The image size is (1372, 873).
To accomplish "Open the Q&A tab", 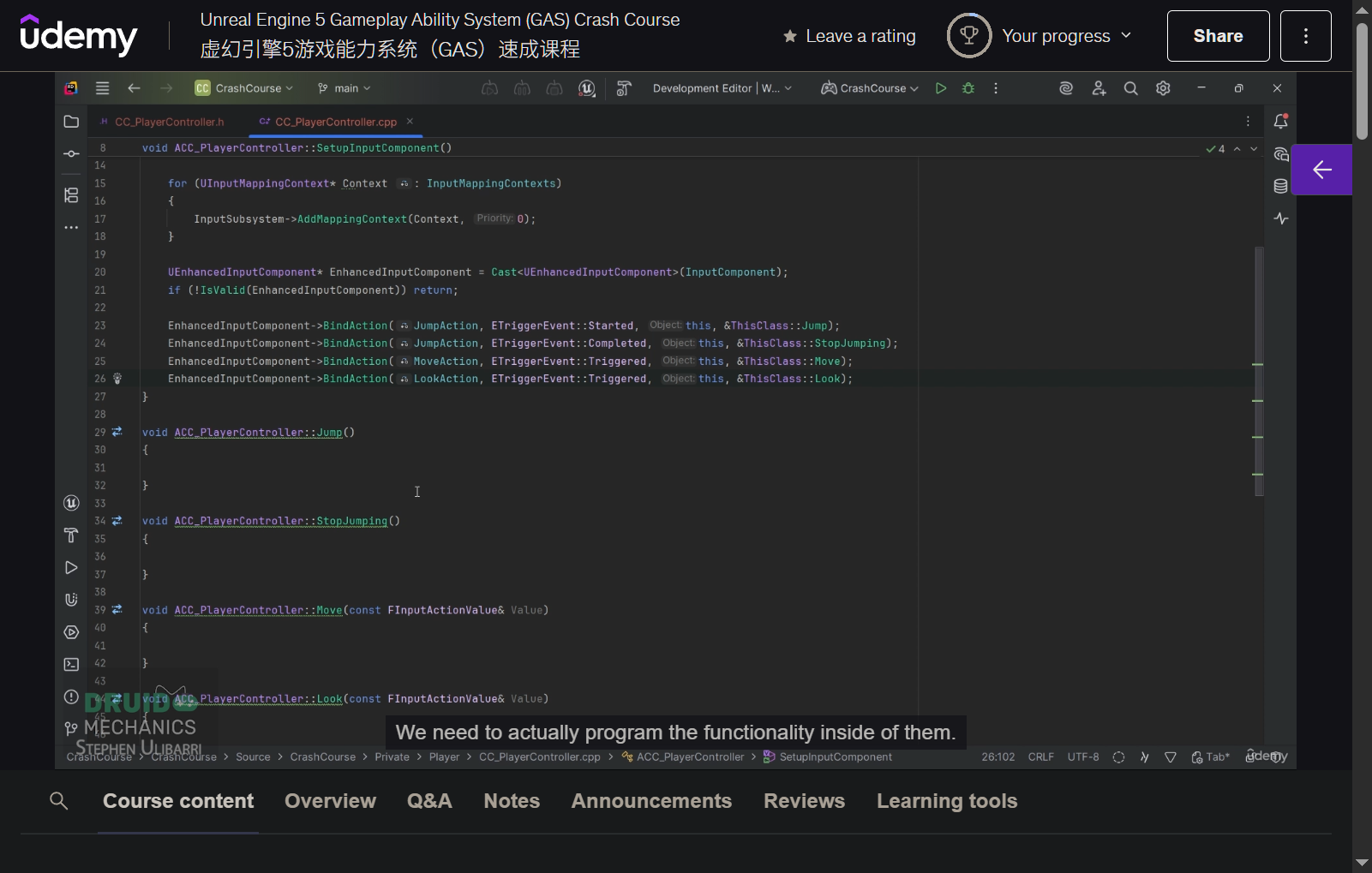I will click(429, 801).
